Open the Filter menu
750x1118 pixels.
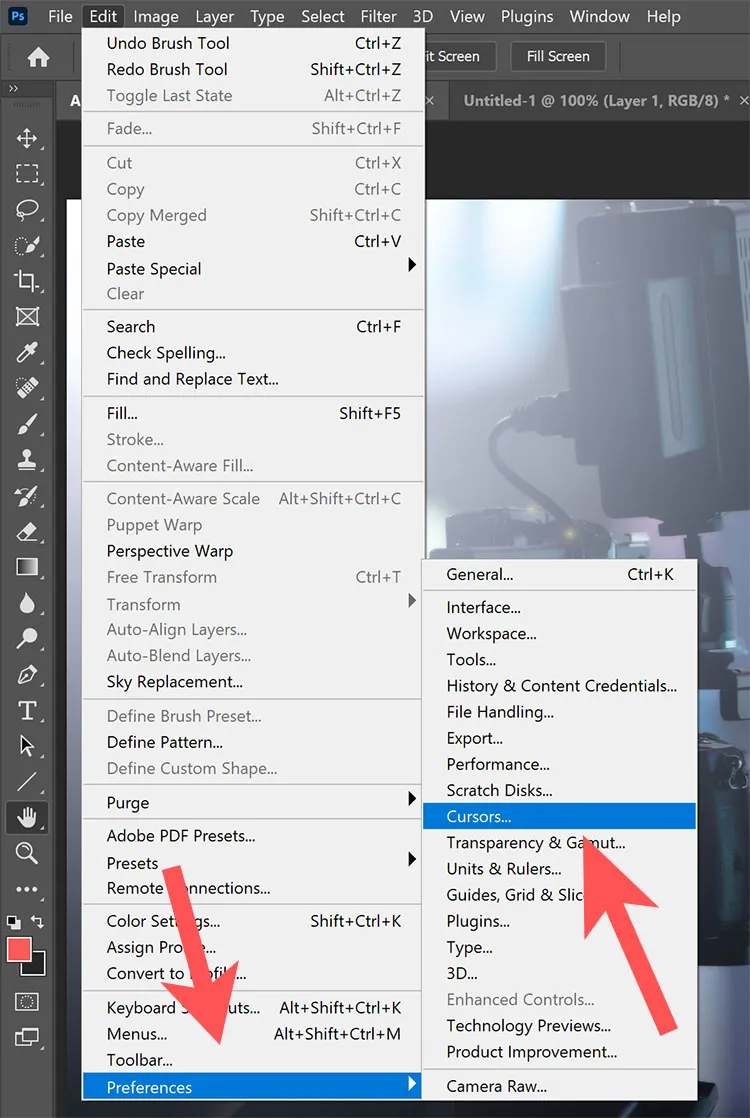pos(379,16)
